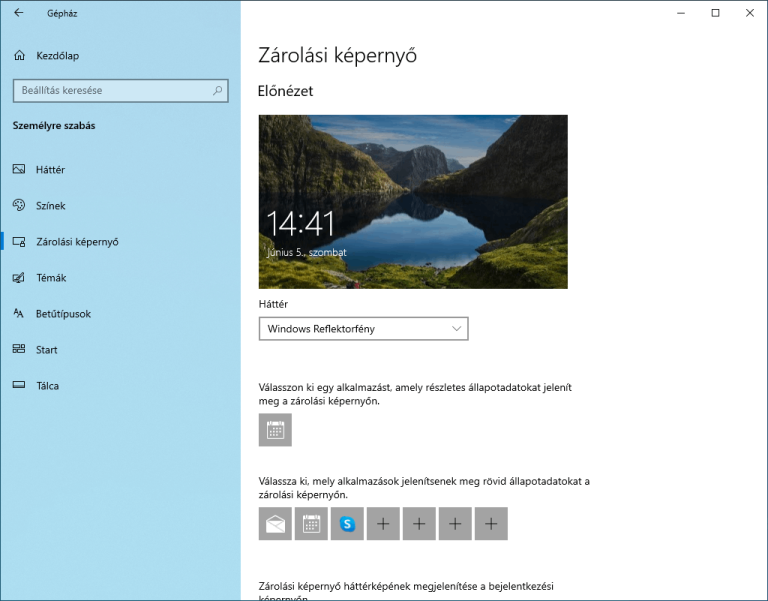The image size is (768, 601).
Task: Open the Windows Reflektorfény background dropdown
Action: 363,329
